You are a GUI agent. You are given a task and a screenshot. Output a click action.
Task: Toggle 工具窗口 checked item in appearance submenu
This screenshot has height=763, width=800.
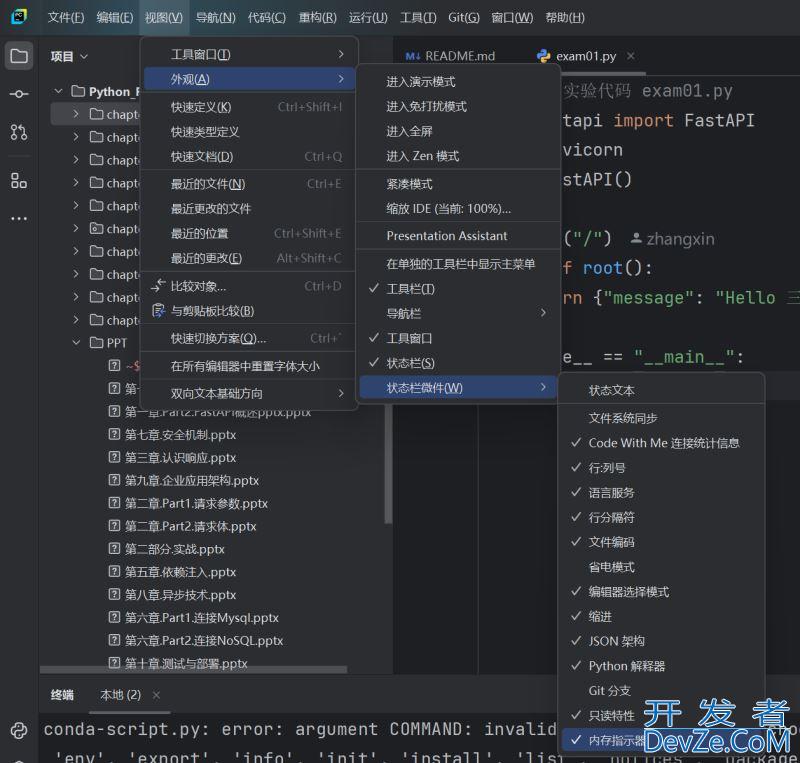pos(457,338)
